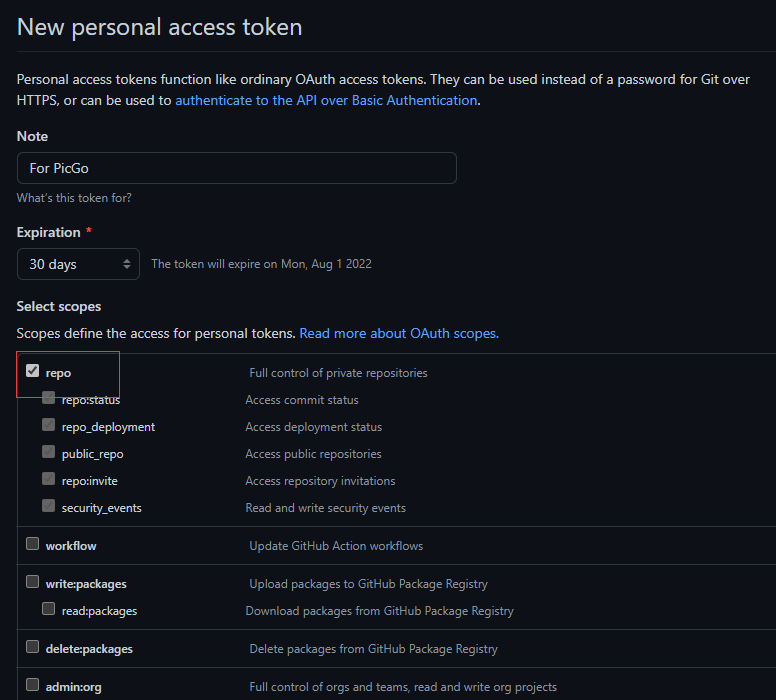Check the write:packages scope
Screen dimensions: 776x700
point(32,582)
